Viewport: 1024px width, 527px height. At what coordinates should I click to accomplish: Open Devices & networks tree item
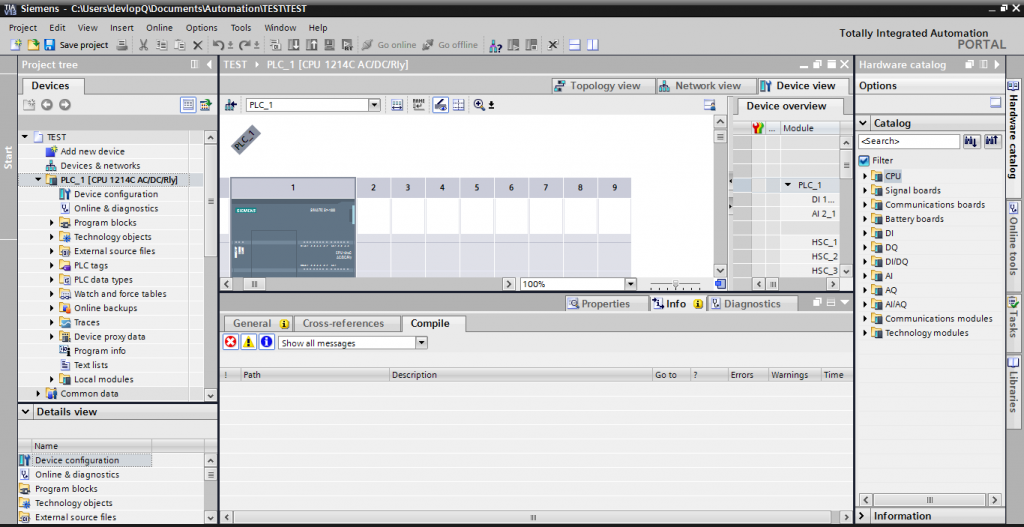coord(93,166)
